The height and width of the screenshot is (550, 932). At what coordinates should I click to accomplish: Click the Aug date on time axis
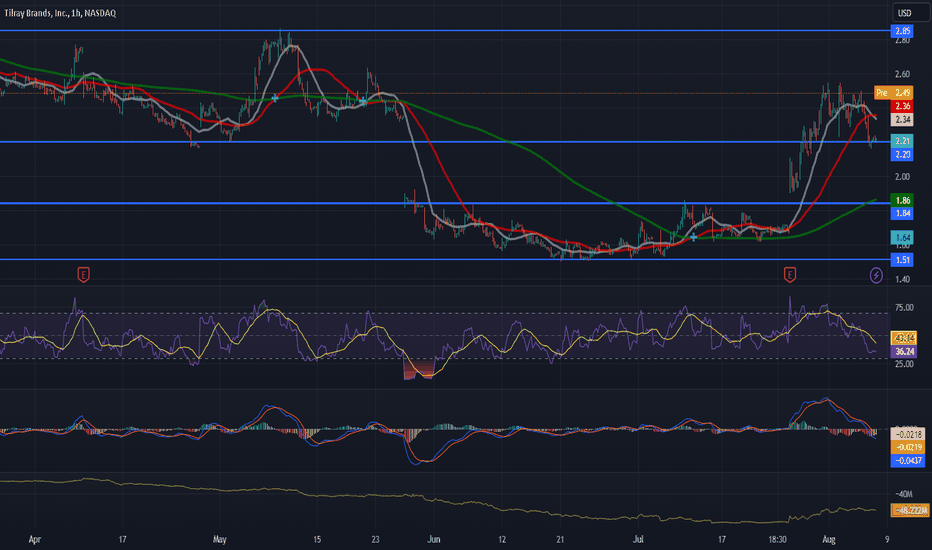click(x=829, y=540)
